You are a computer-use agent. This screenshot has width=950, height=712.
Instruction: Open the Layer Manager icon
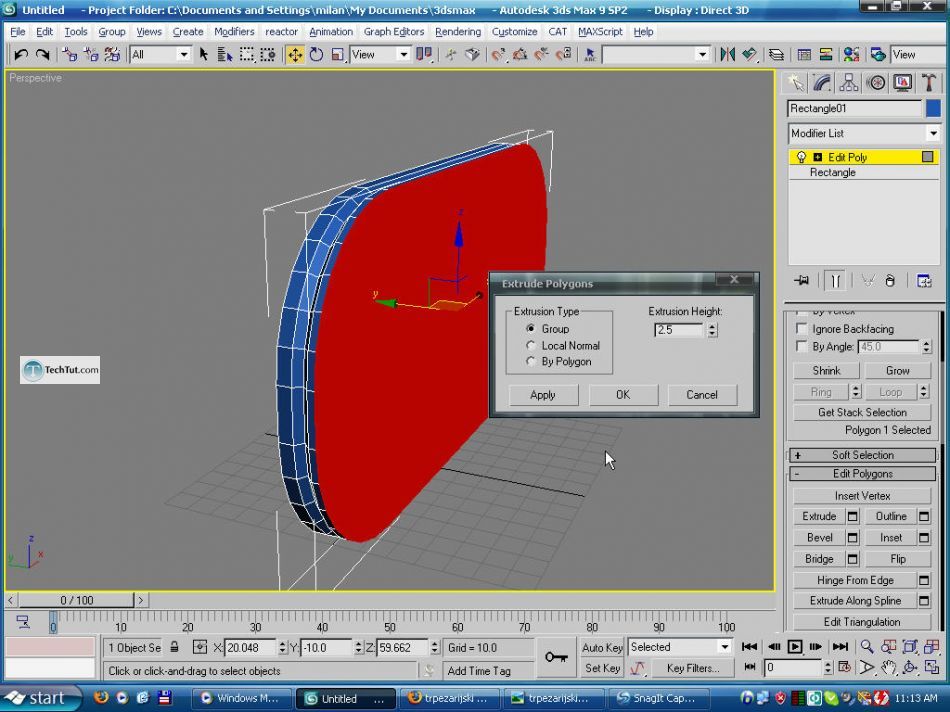click(776, 55)
